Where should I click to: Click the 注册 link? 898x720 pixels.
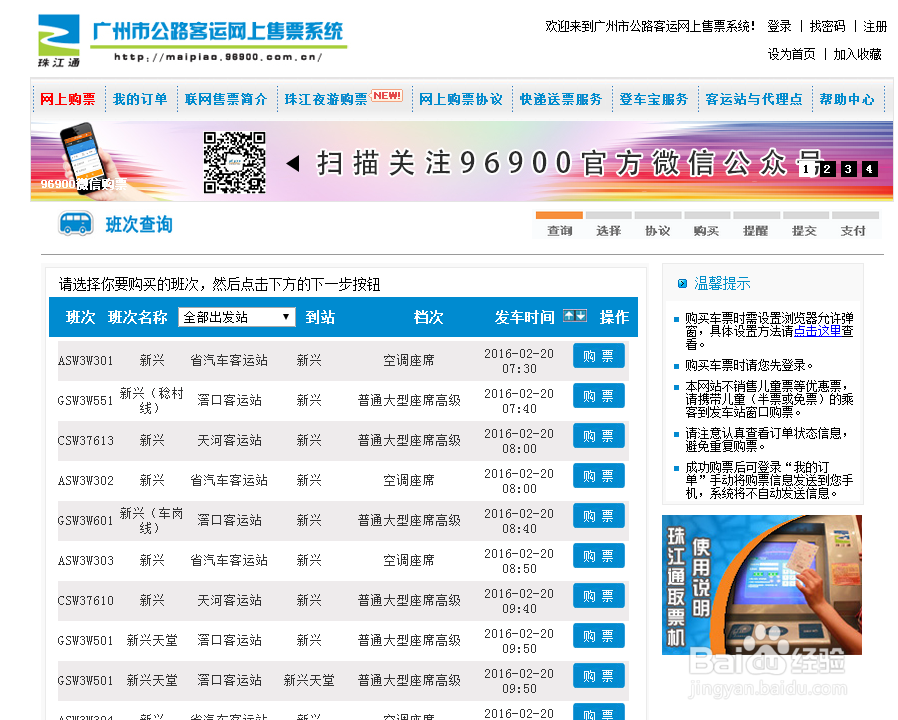875,26
